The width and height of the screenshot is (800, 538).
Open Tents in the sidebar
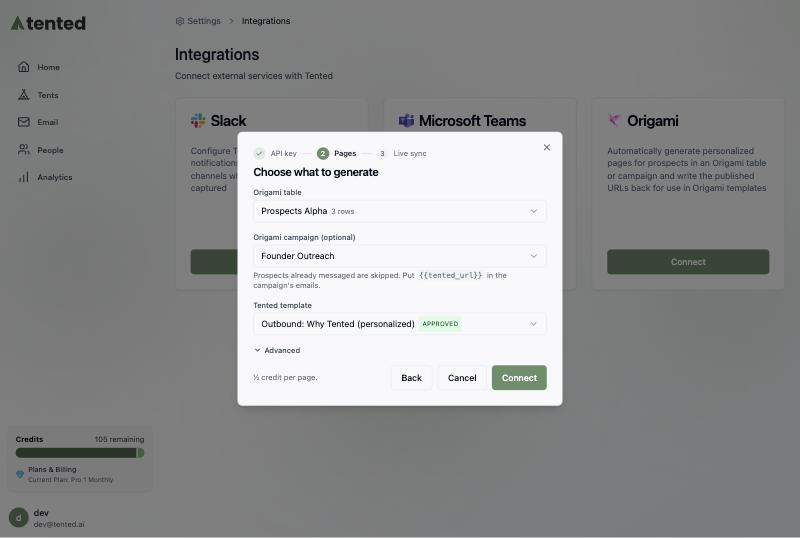47,95
